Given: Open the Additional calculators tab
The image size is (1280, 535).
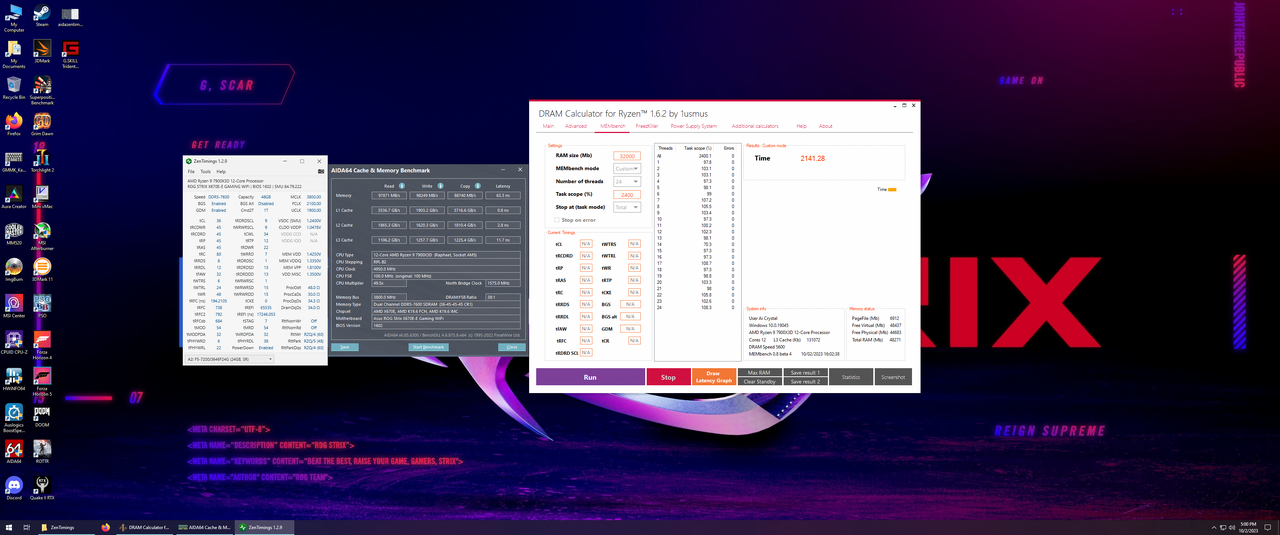Looking at the screenshot, I should [x=755, y=126].
